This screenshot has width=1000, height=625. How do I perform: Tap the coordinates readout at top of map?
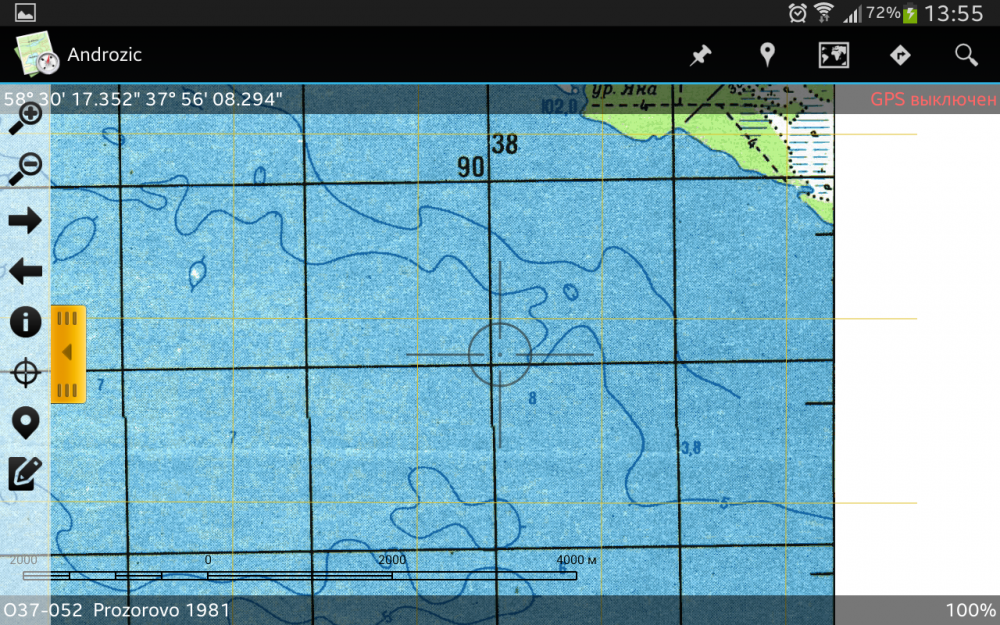click(143, 99)
